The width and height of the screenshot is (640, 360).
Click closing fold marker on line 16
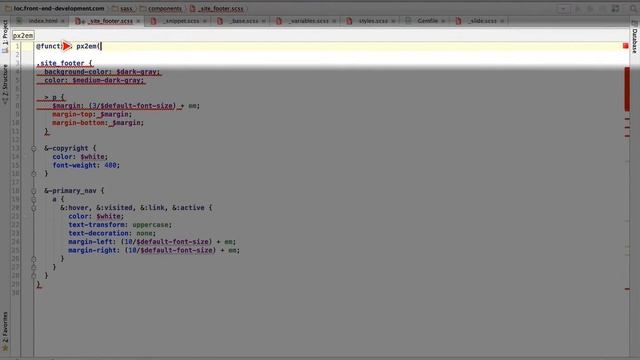point(34,174)
